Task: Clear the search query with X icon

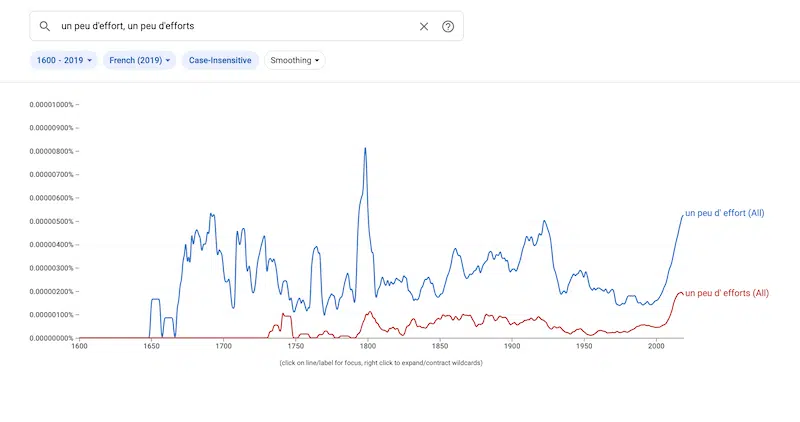Action: coord(423,26)
